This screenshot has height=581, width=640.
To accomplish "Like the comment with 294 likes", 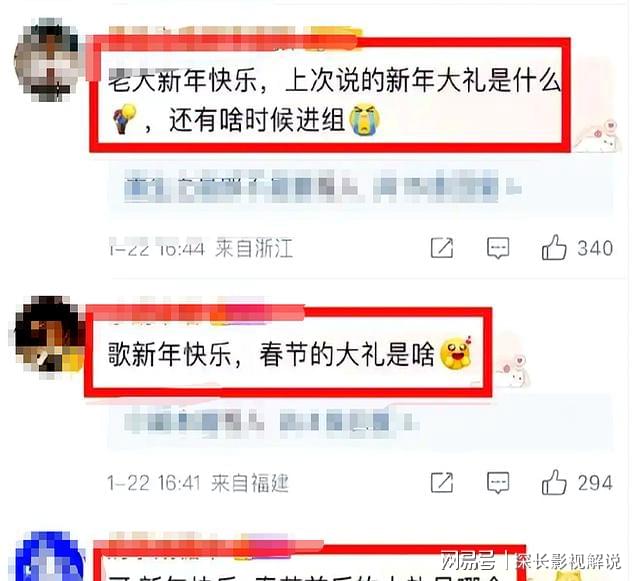I will tap(554, 482).
